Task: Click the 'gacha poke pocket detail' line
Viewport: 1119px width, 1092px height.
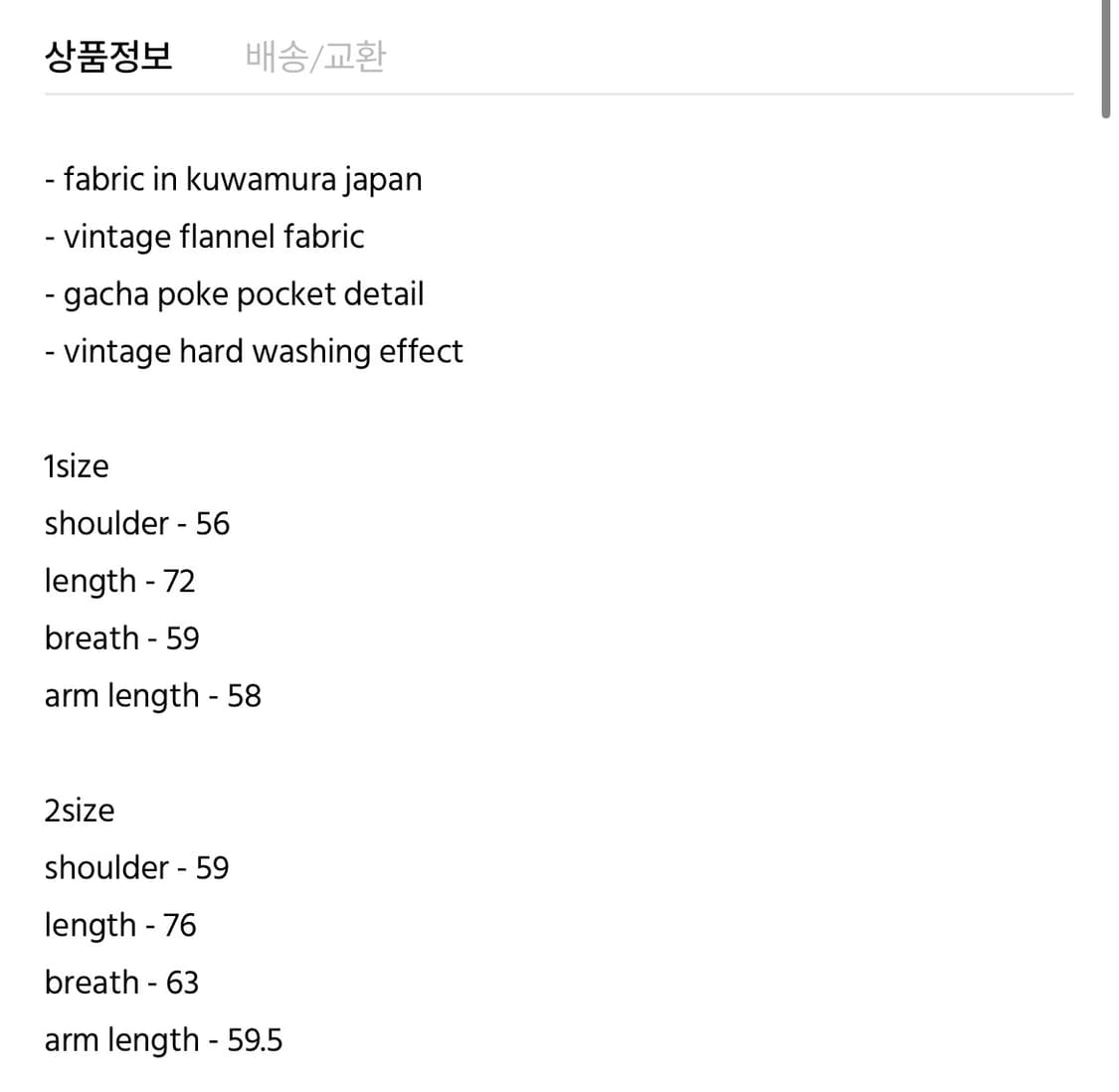Action: (234, 294)
